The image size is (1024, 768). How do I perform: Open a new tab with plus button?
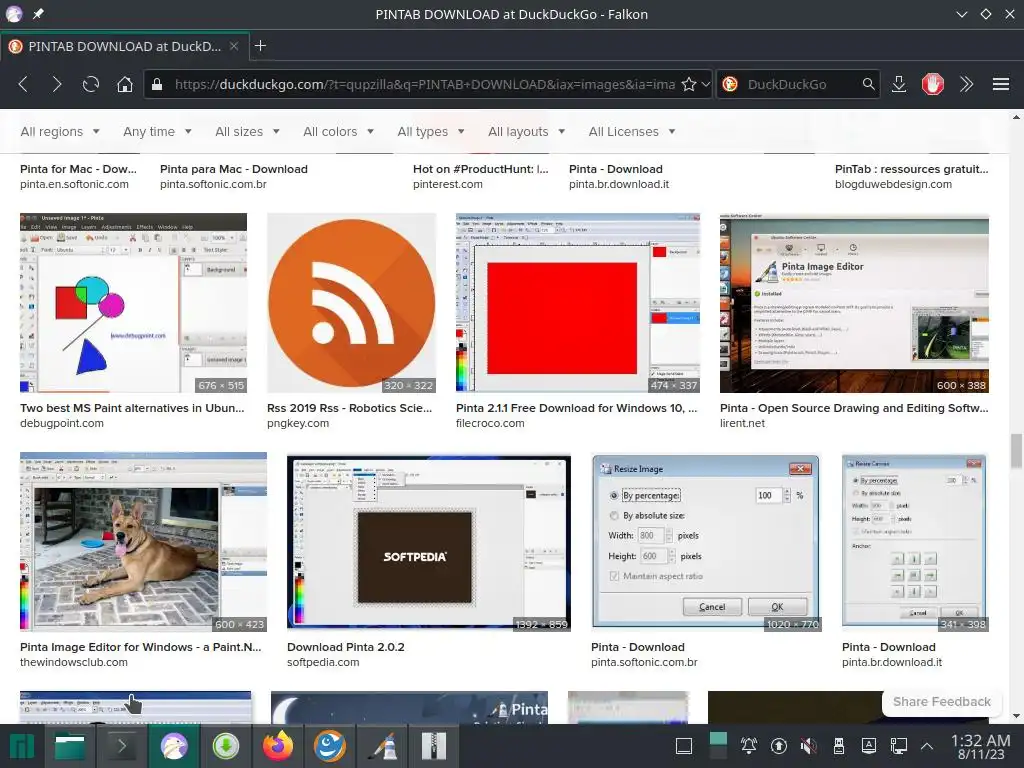point(260,46)
